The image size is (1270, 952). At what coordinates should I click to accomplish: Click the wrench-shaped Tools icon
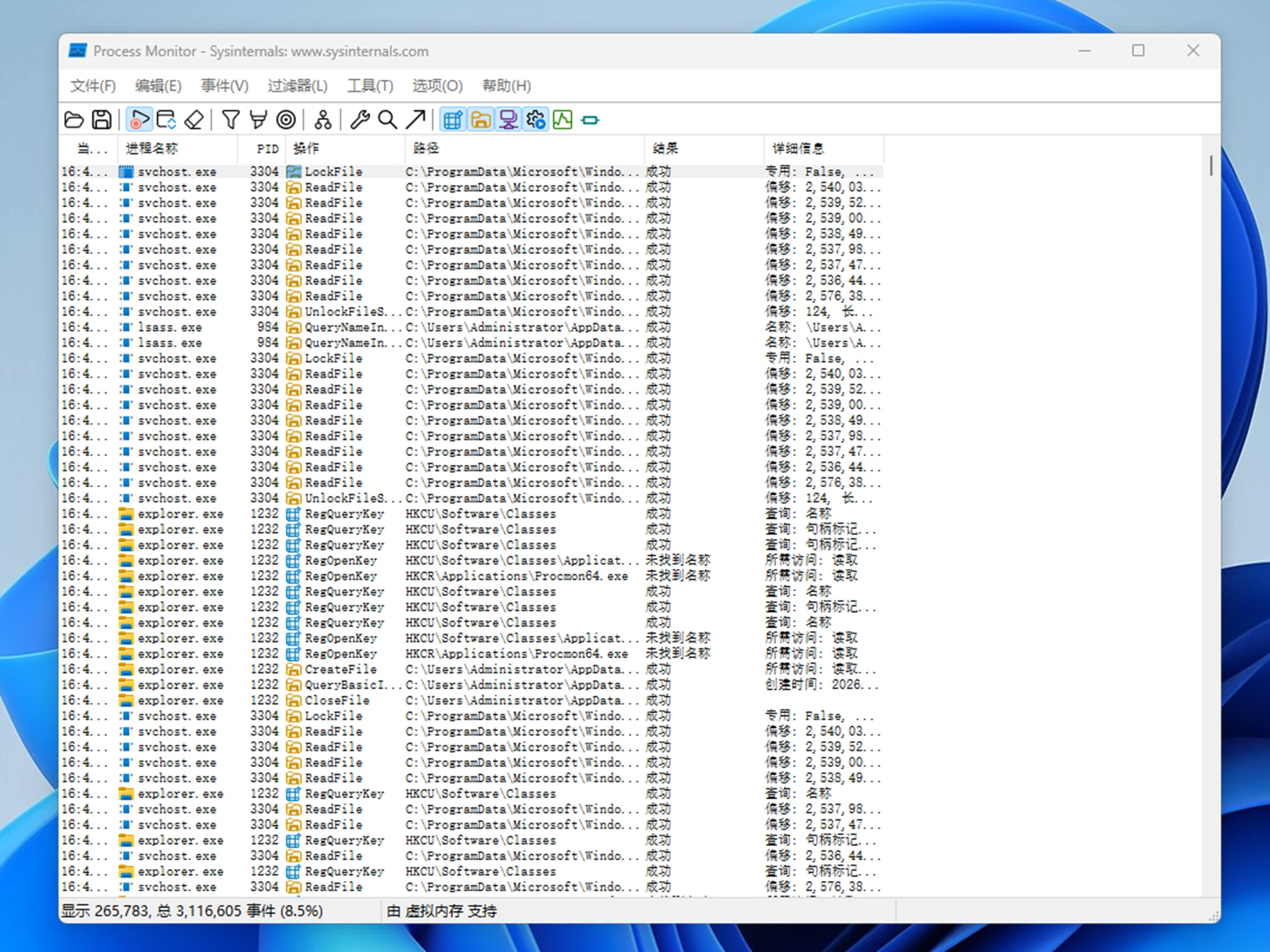click(x=359, y=120)
